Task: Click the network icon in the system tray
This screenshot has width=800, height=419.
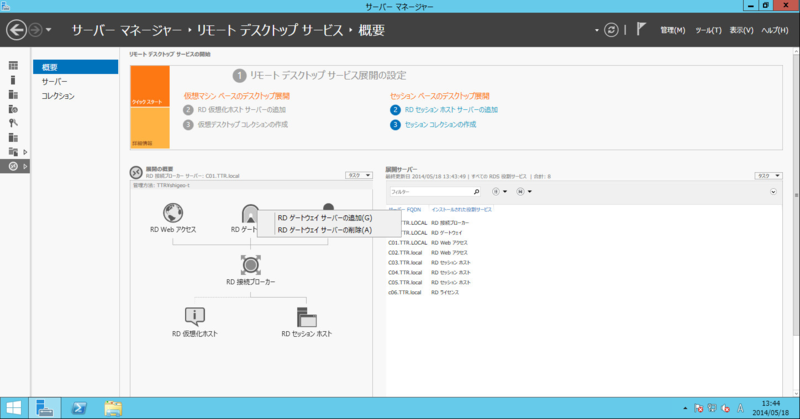Action: (x=712, y=408)
